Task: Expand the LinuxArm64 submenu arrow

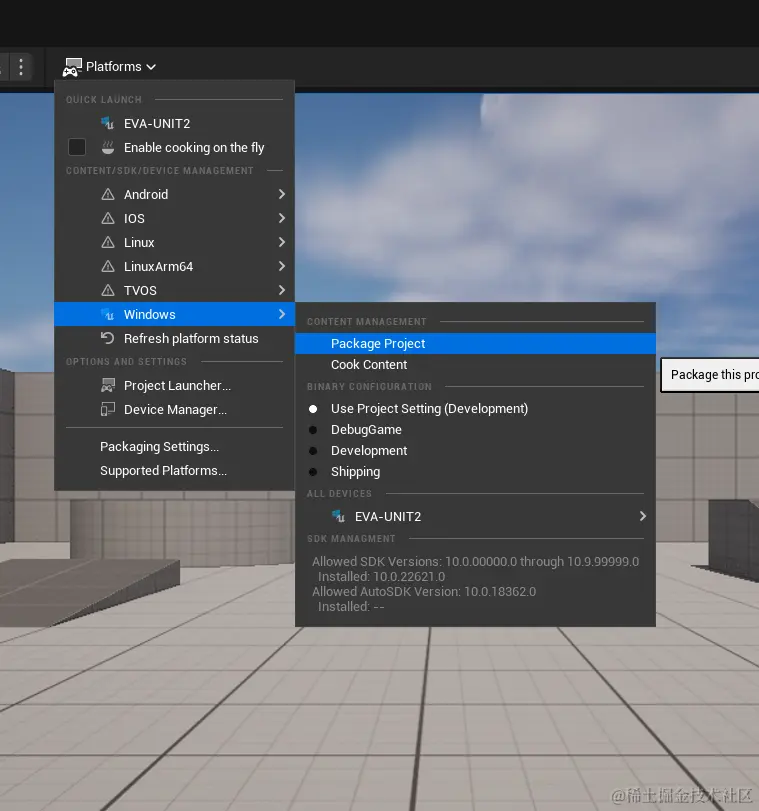Action: coord(281,266)
